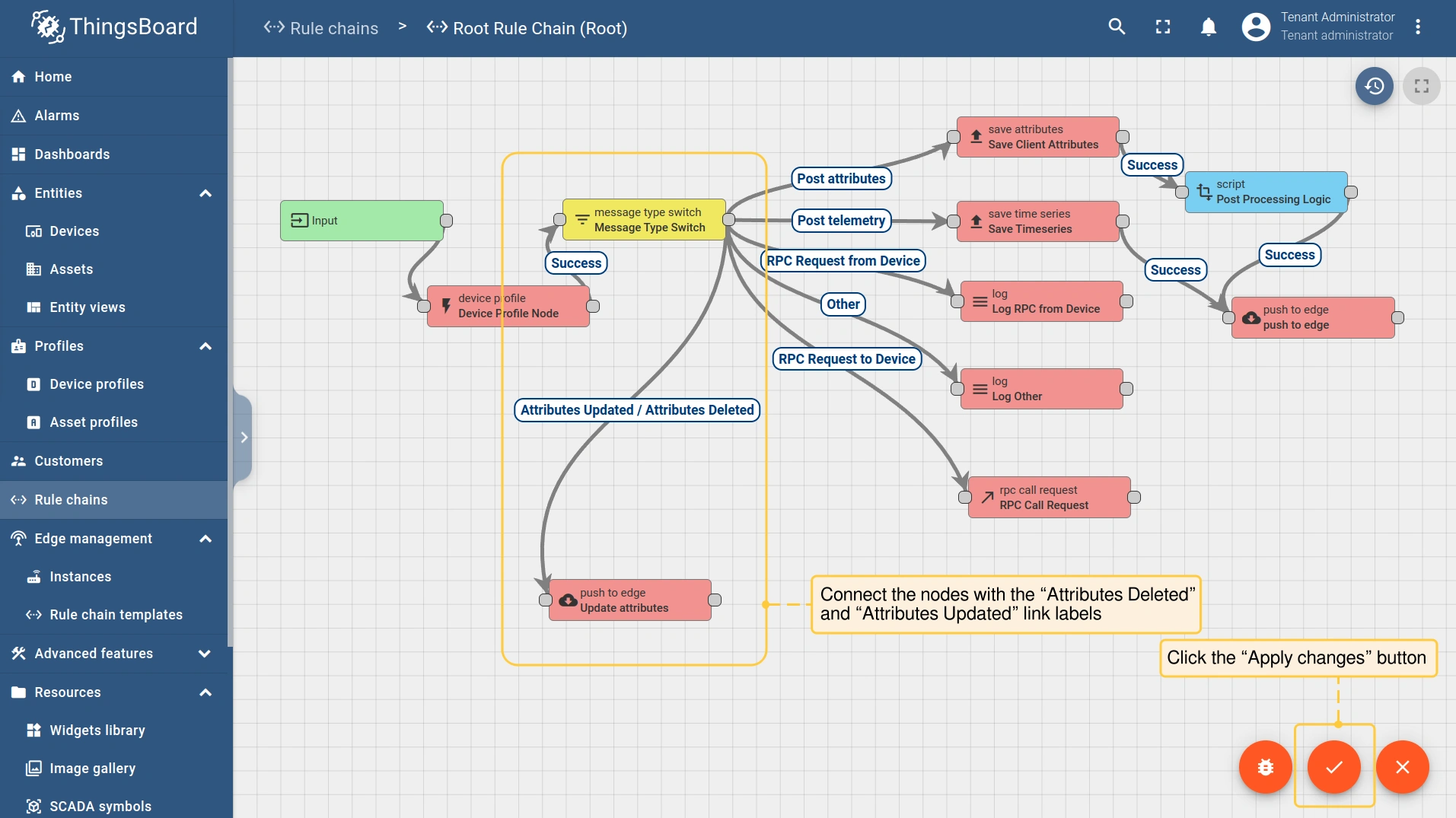
Task: Collapse the Entities section
Action: point(205,193)
